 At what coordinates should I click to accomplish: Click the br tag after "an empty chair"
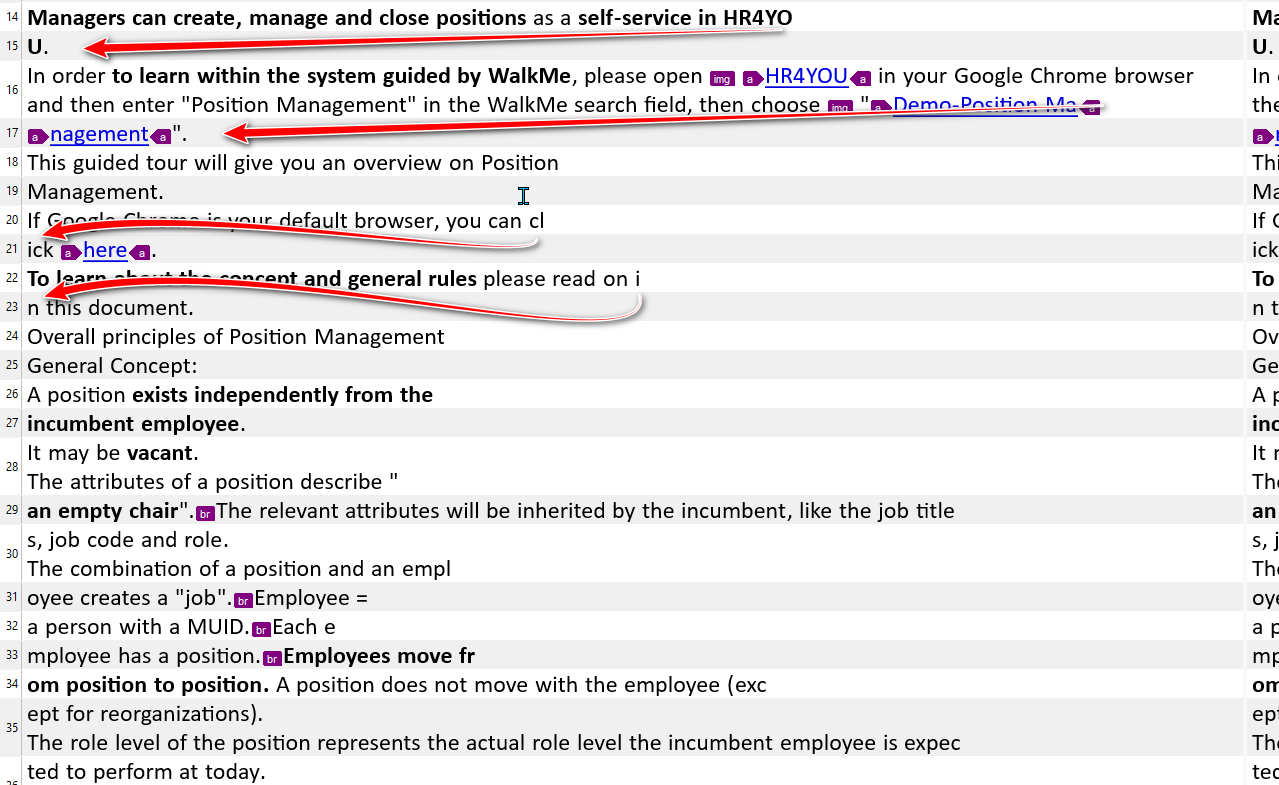point(206,514)
